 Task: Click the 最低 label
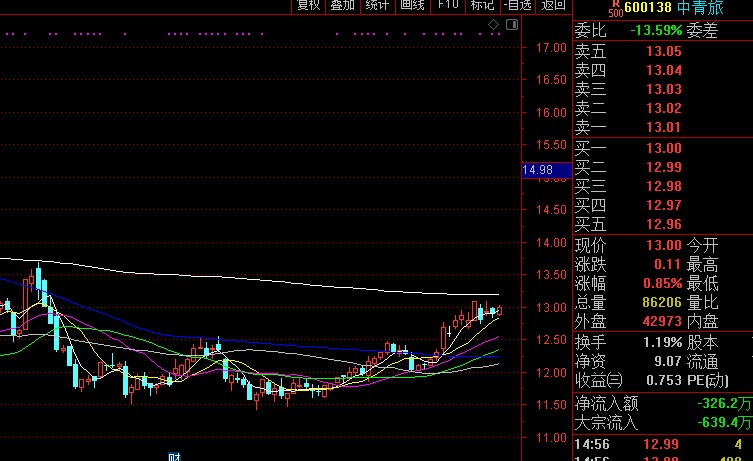(703, 284)
